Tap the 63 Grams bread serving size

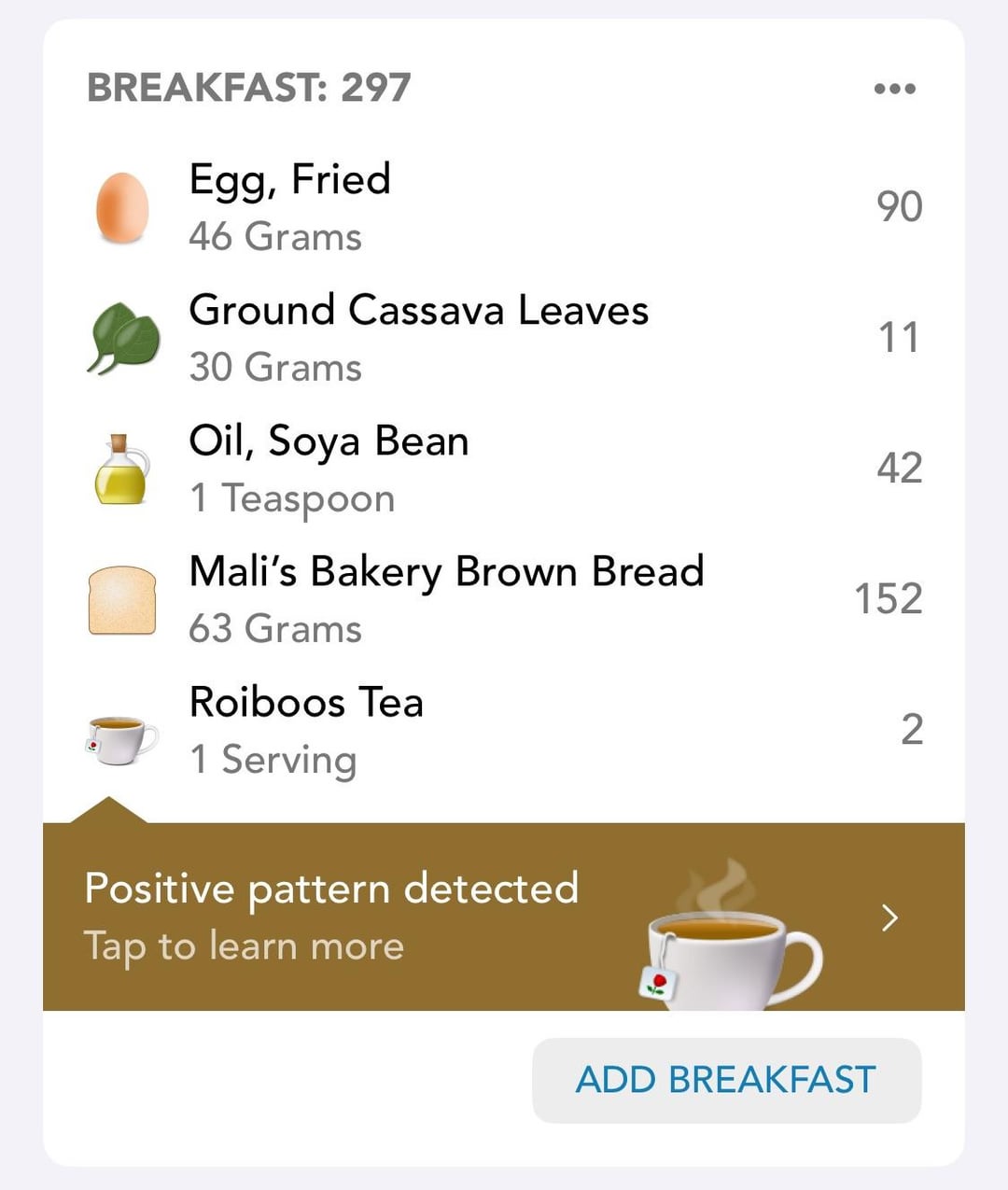[x=275, y=629]
